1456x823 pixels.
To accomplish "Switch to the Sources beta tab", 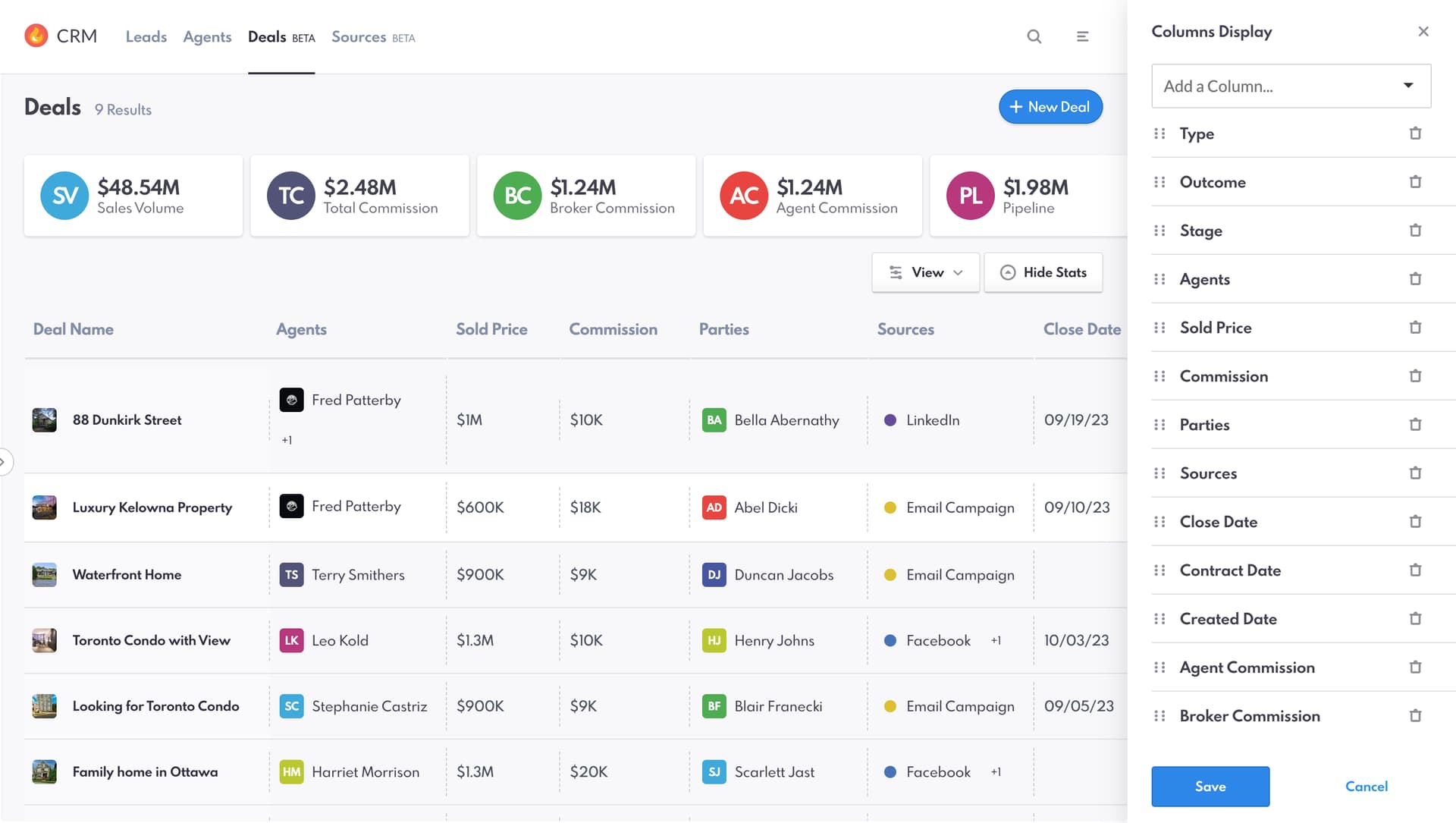I will pyautogui.click(x=373, y=36).
